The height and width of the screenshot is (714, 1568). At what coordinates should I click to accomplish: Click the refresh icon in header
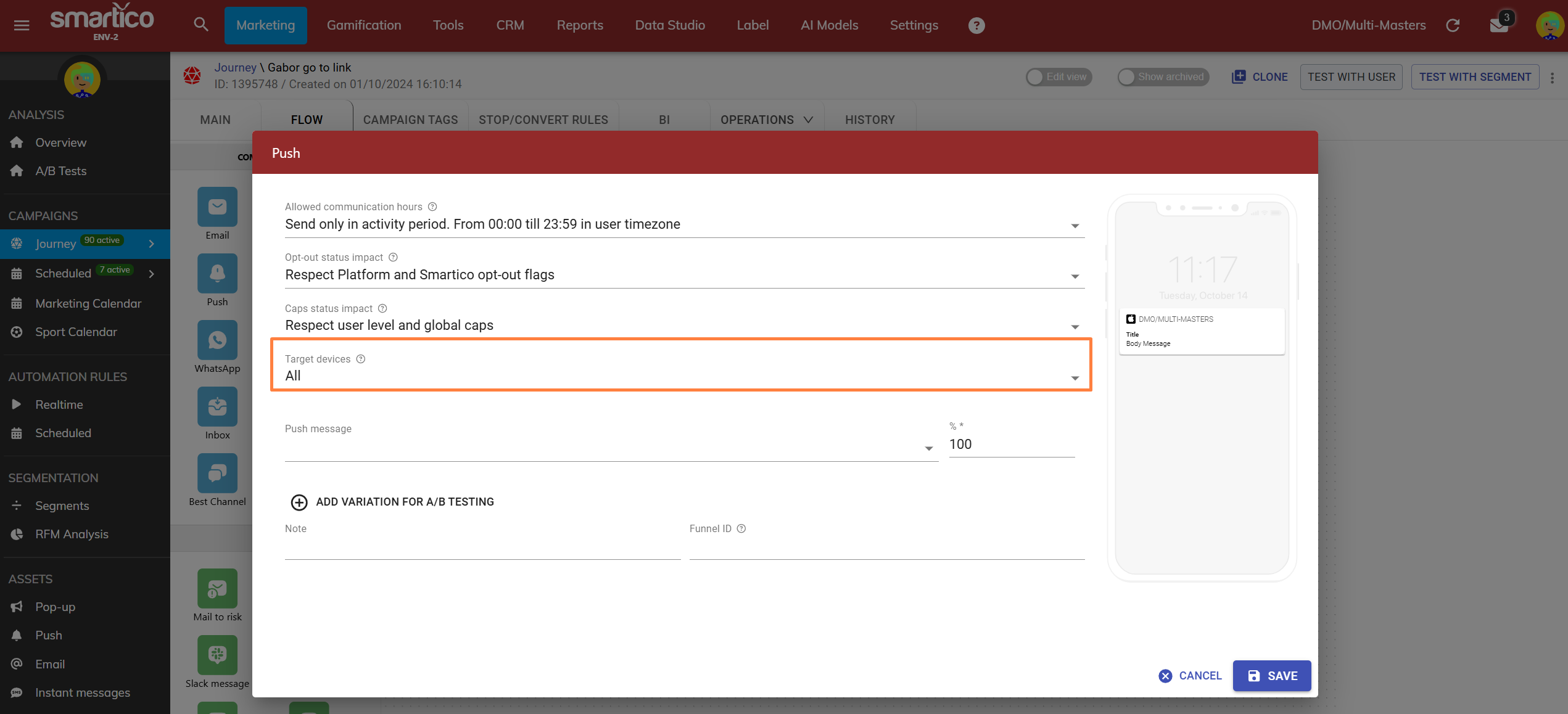(1453, 25)
